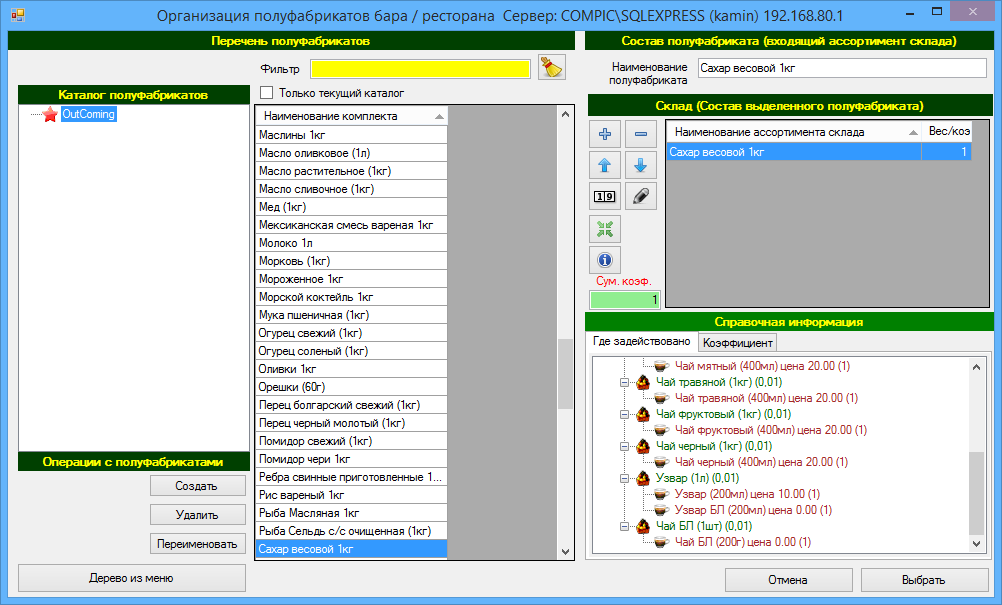Select row Орешки (60г)

point(351,387)
